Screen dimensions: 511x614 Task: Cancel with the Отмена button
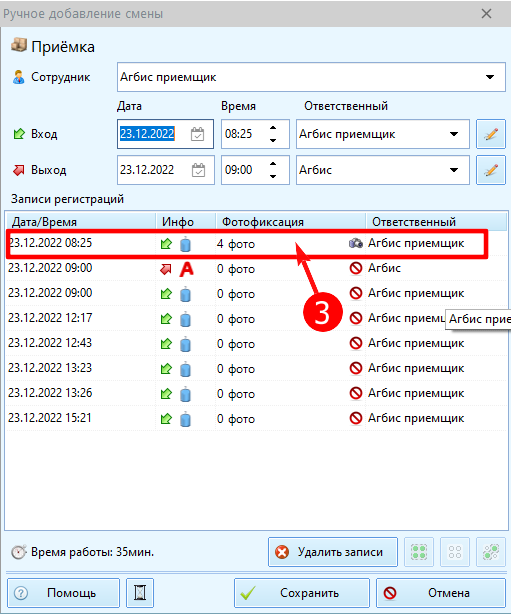441,593
